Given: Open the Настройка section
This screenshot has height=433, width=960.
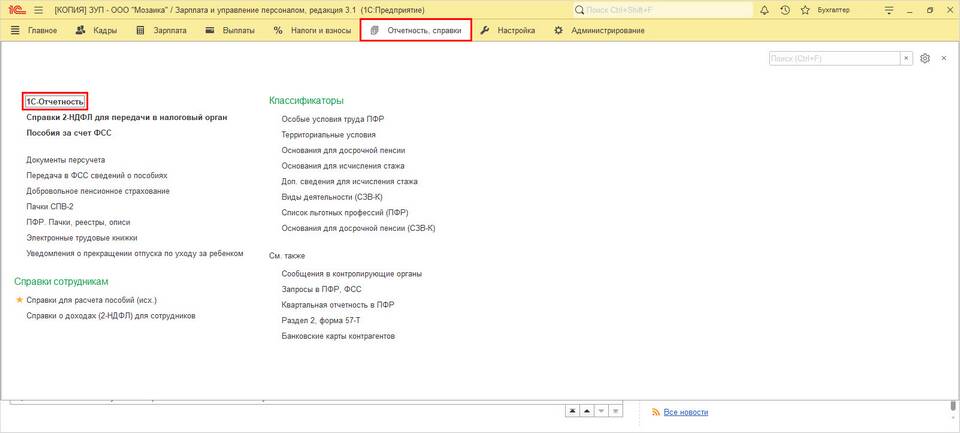Looking at the screenshot, I should (508, 31).
